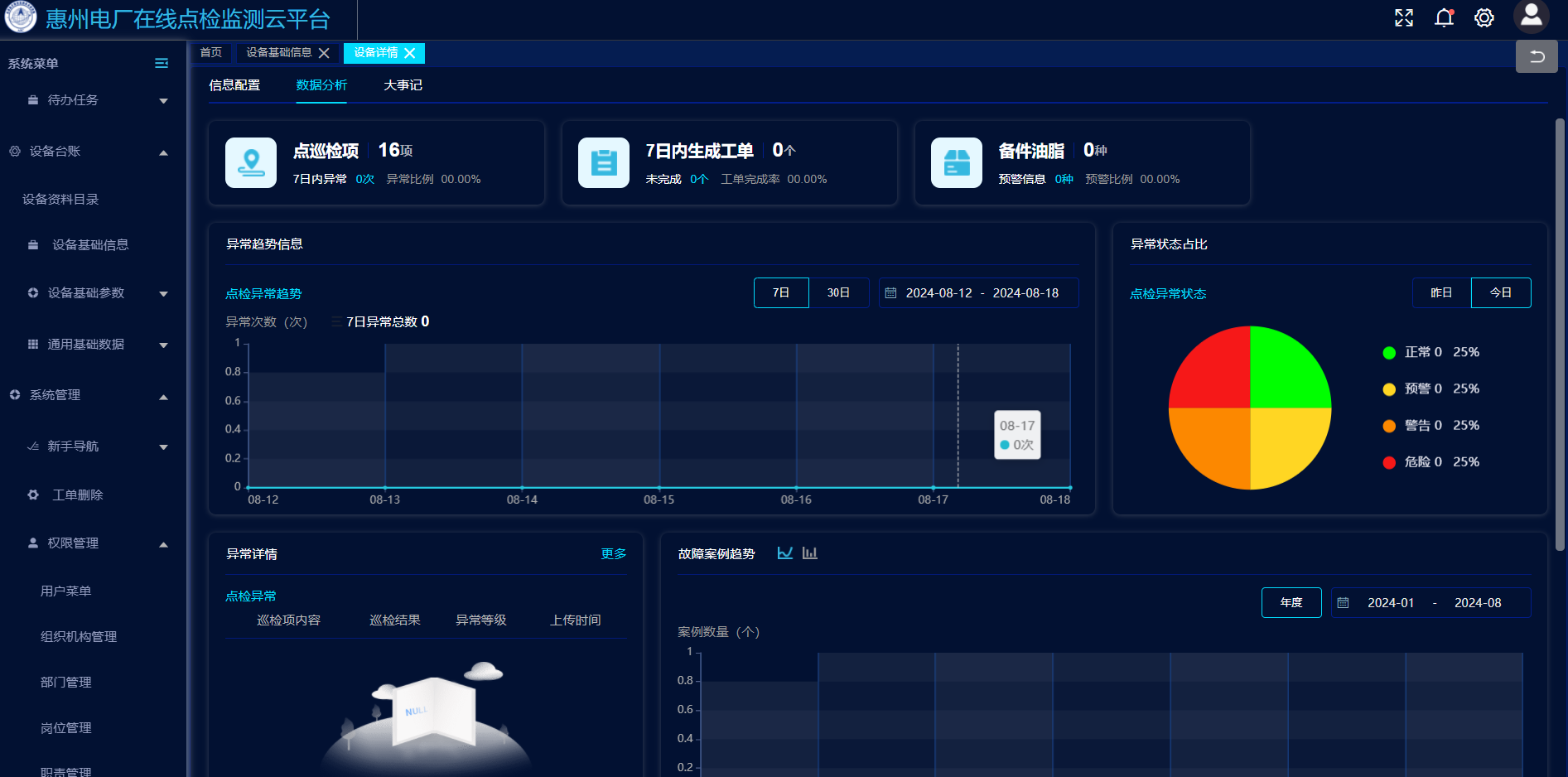Toggle the green 正常 legend swatch
Image resolution: width=1568 pixels, height=777 pixels.
tap(1389, 353)
